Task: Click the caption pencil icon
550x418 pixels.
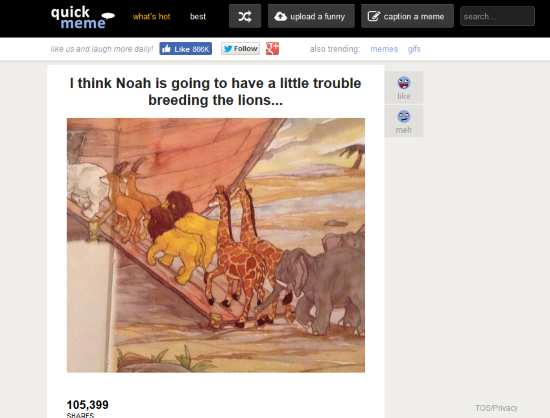Action: coord(374,16)
